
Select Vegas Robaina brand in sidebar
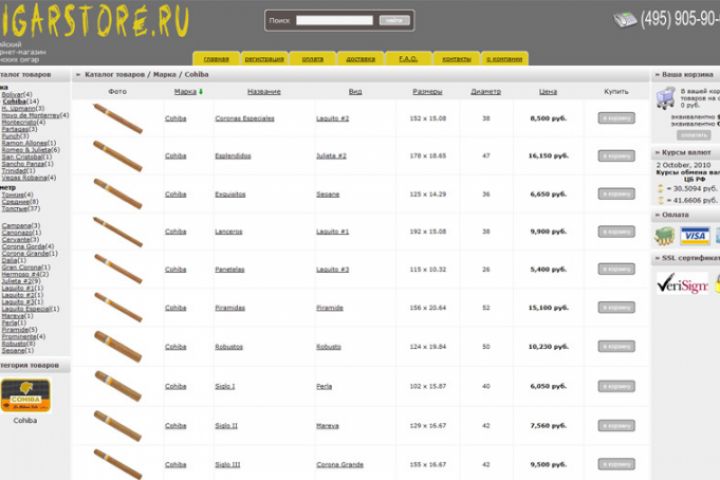(24, 178)
